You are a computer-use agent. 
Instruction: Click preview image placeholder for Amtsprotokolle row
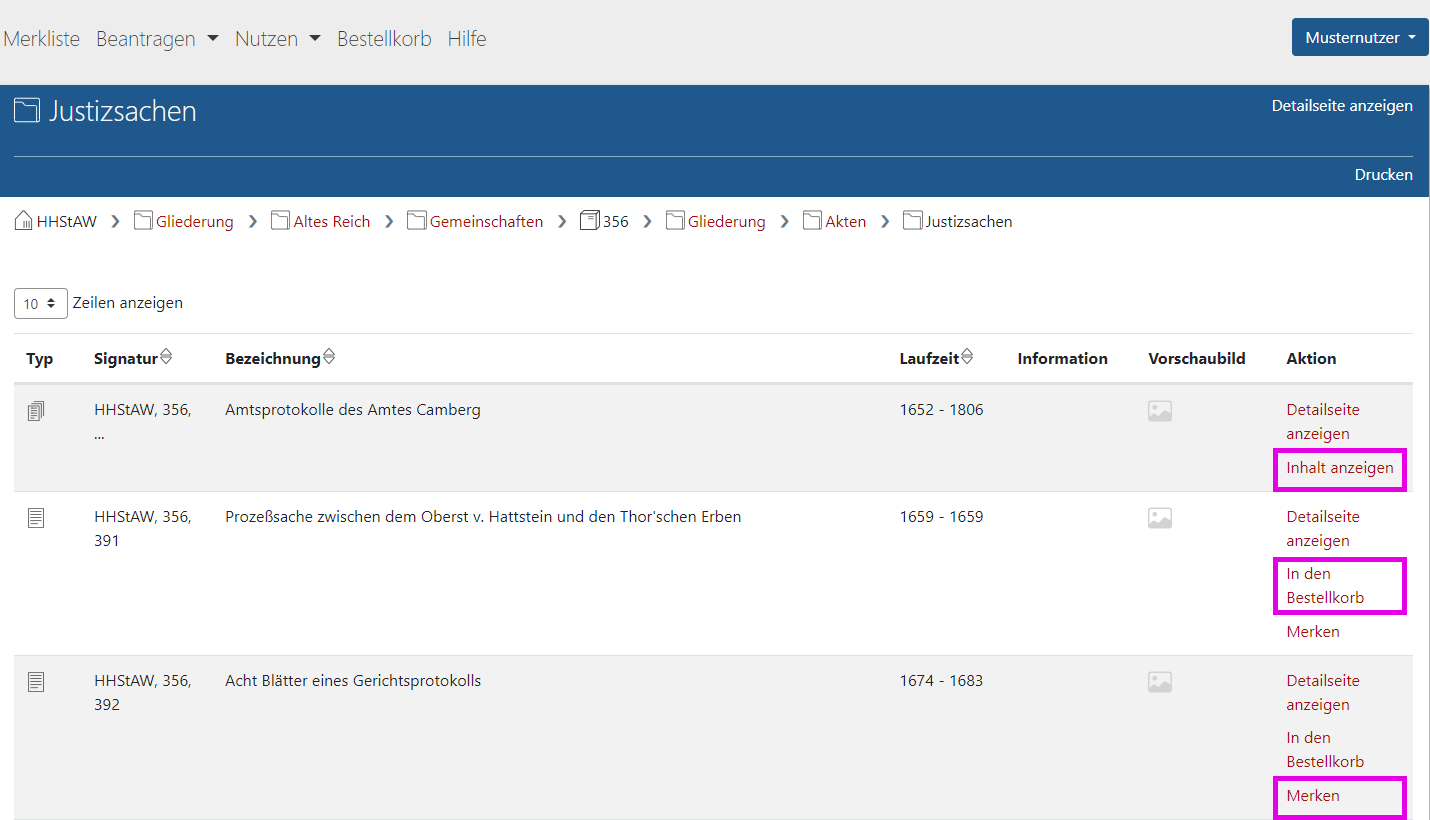[1160, 411]
